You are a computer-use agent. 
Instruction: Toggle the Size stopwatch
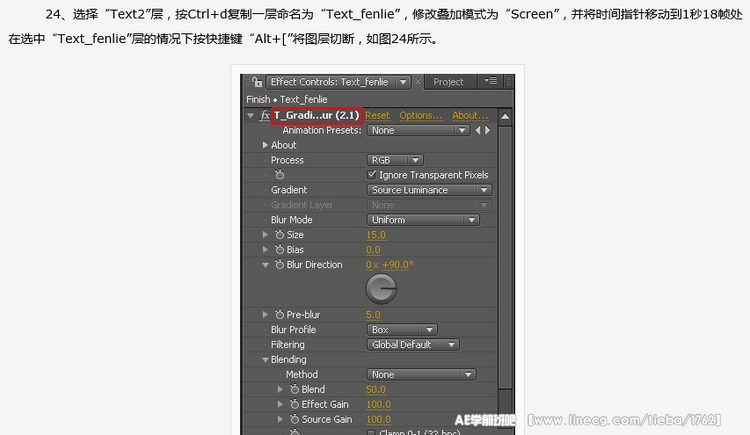[280, 234]
